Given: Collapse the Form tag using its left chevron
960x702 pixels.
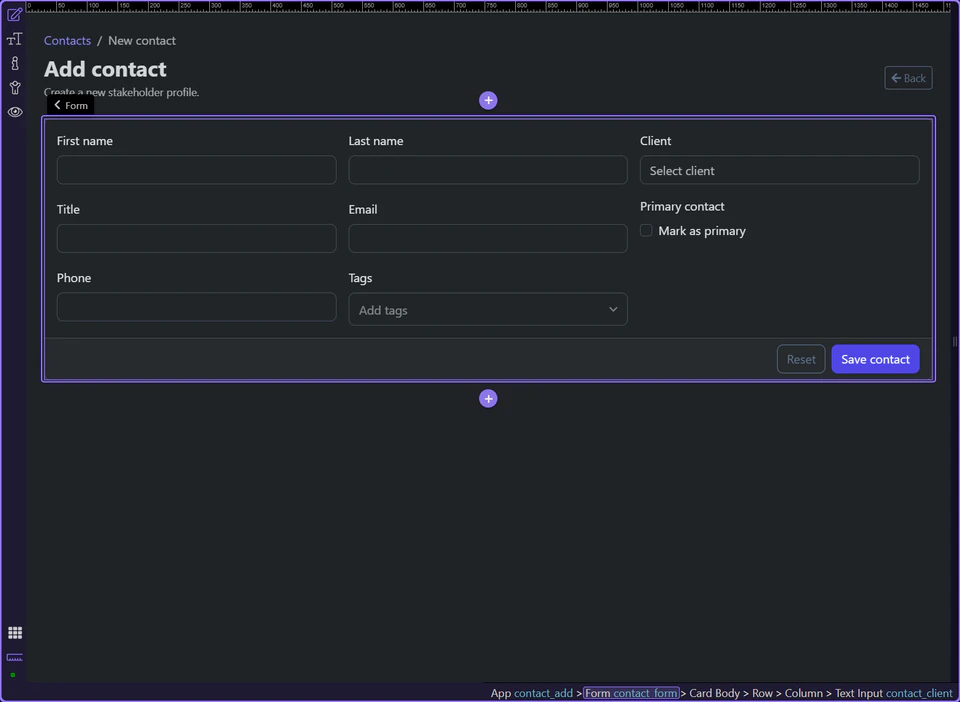Looking at the screenshot, I should click(57, 105).
